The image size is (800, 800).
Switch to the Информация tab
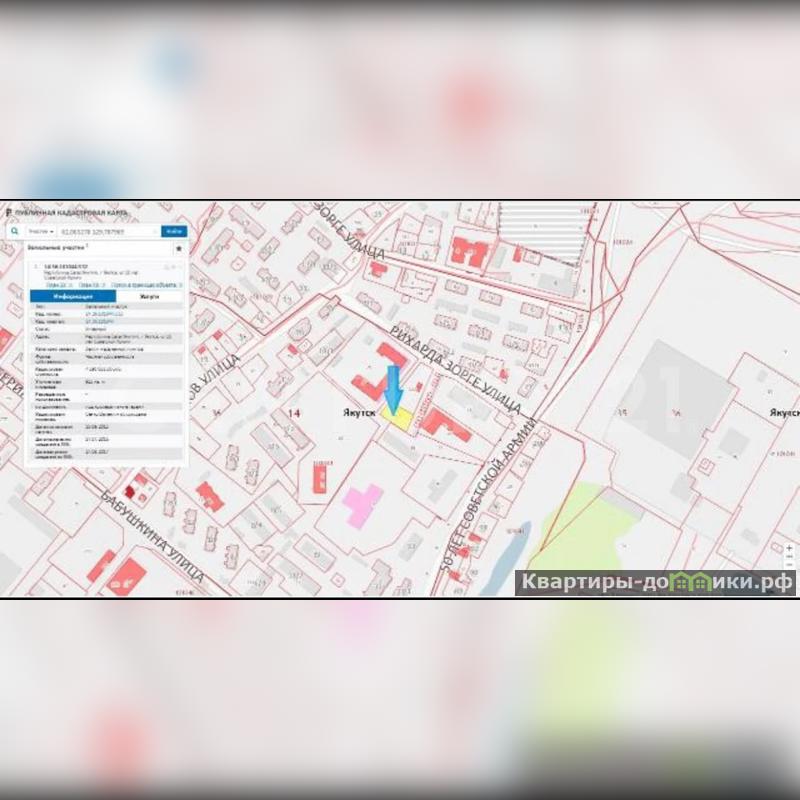pyautogui.click(x=73, y=297)
